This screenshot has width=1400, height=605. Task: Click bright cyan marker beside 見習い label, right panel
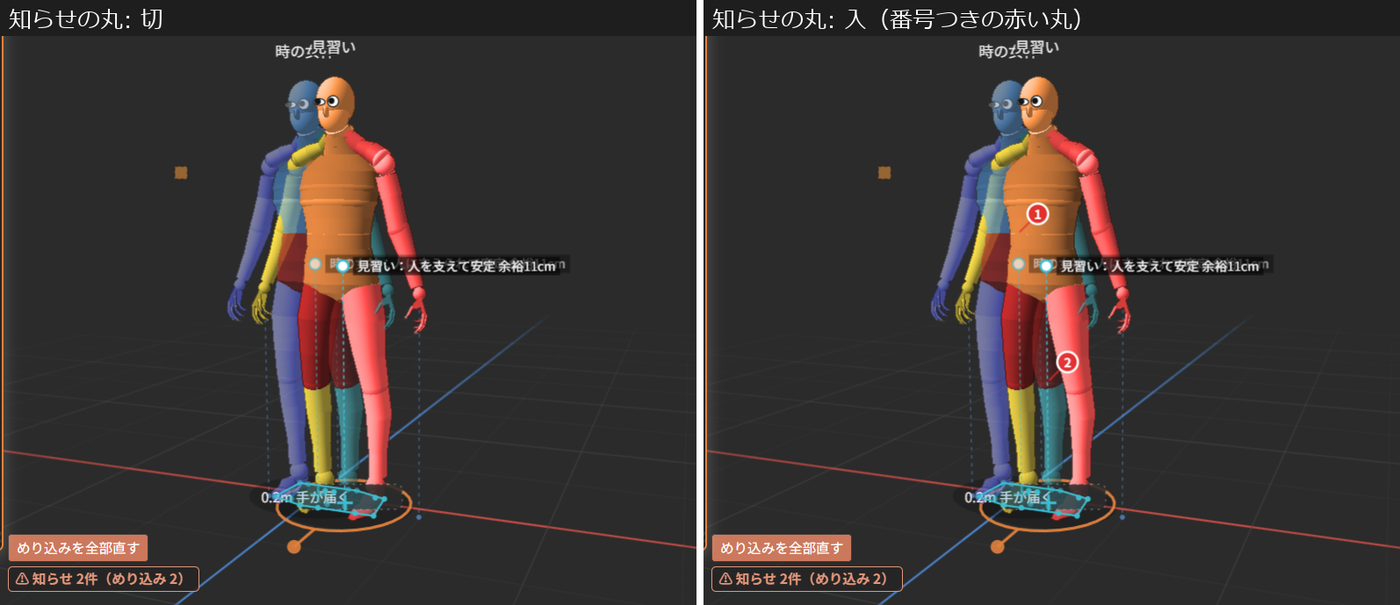click(1046, 267)
